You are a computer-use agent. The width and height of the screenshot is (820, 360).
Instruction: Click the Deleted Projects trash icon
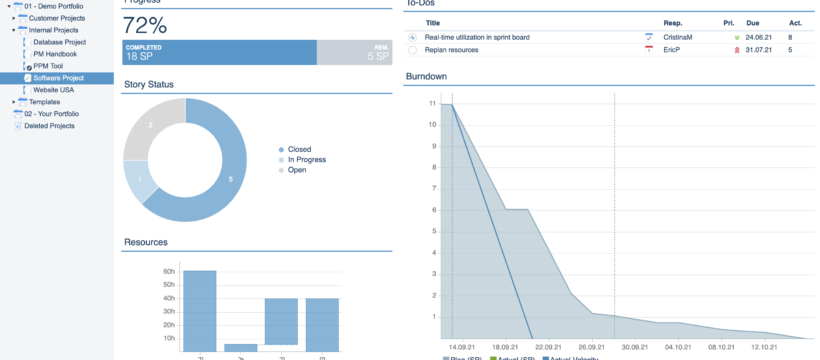click(18, 126)
